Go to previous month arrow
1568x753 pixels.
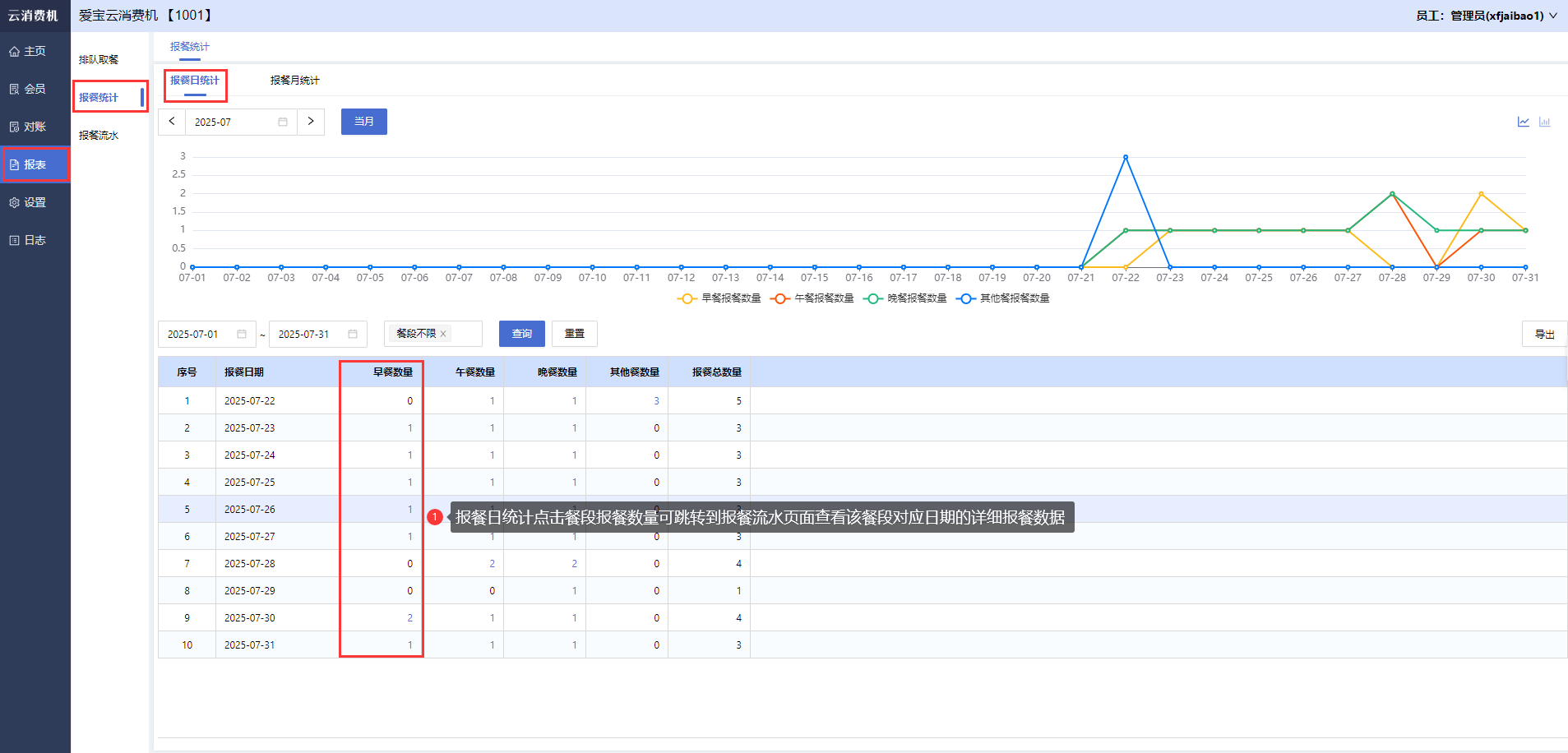172,122
